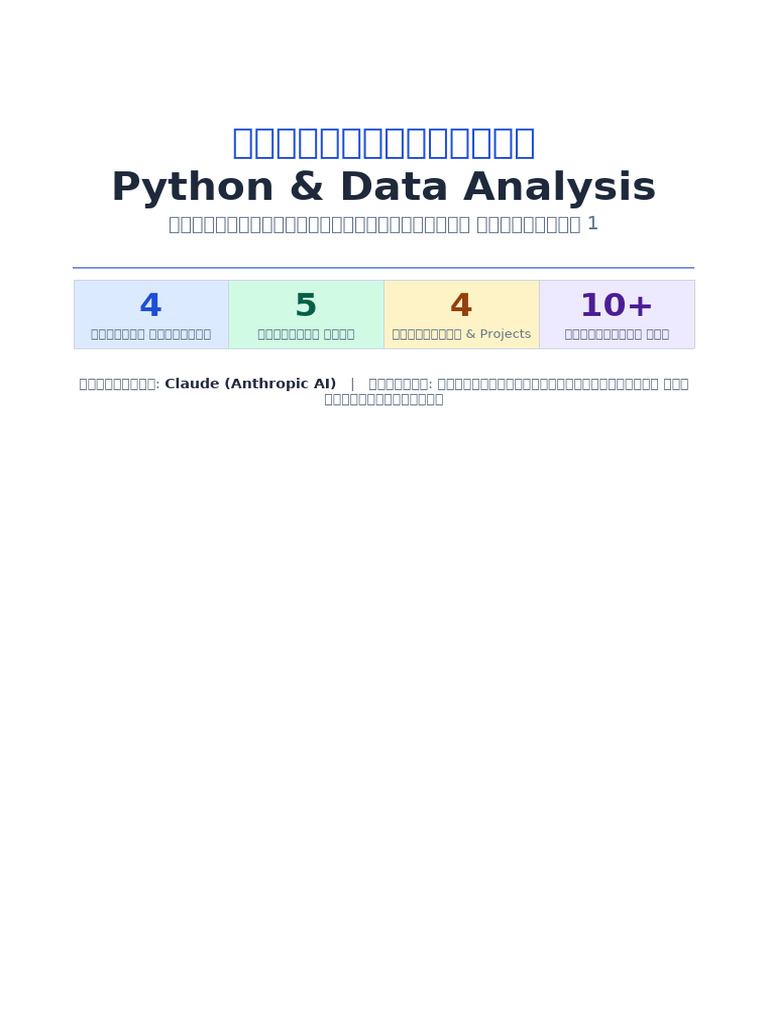The width and height of the screenshot is (768, 1024).
Task: Select the ampersand in the main heading
Action: (x=307, y=186)
